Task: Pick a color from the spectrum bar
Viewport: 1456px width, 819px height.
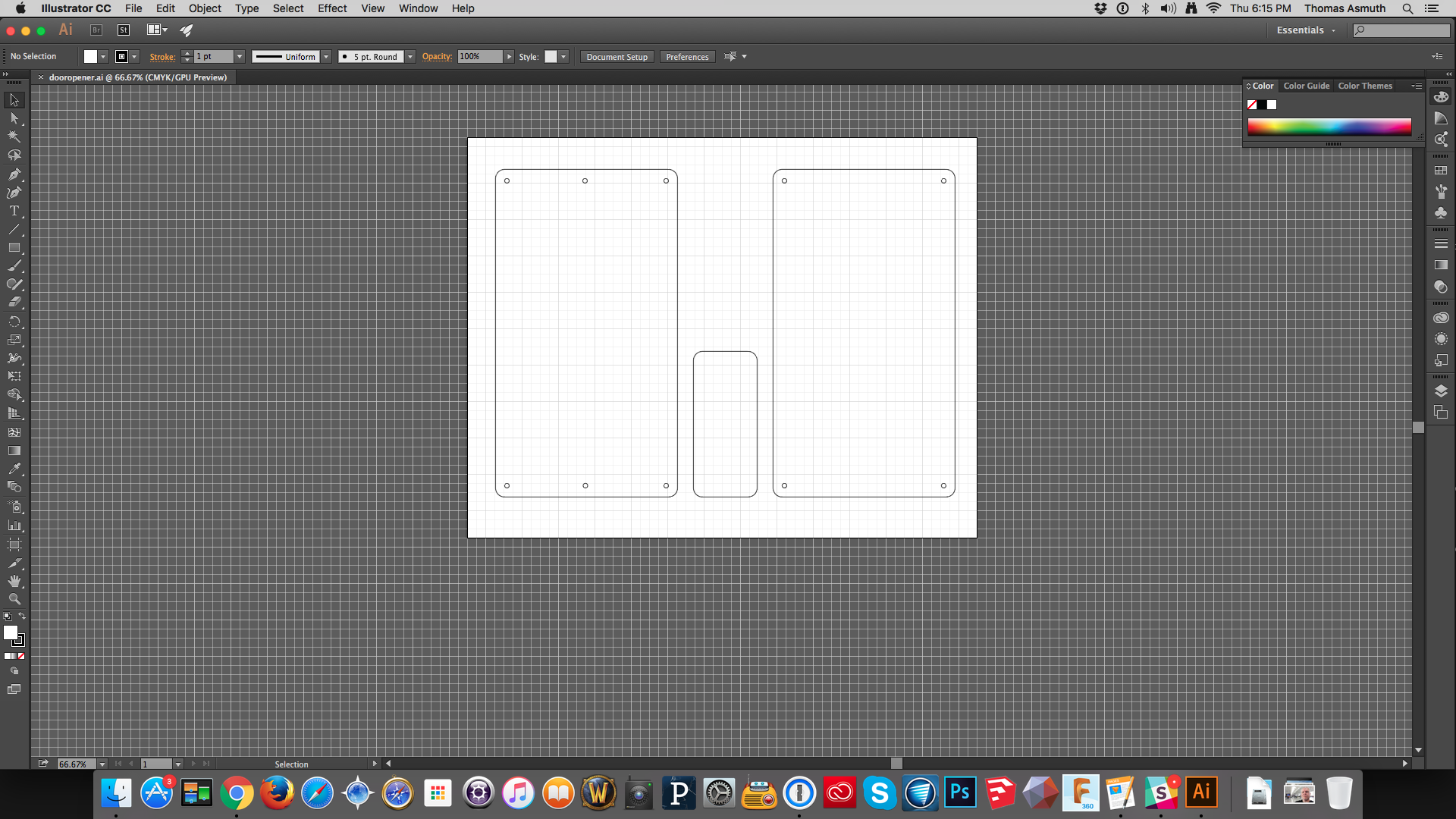Action: [x=1329, y=126]
